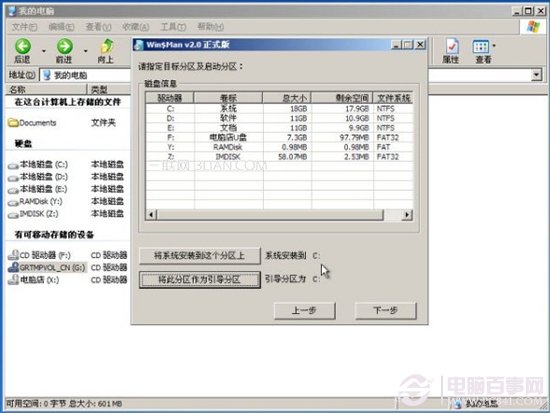The width and height of the screenshot is (550, 413).
Task: Click the address bar field 我的电脑
Action: [x=86, y=75]
